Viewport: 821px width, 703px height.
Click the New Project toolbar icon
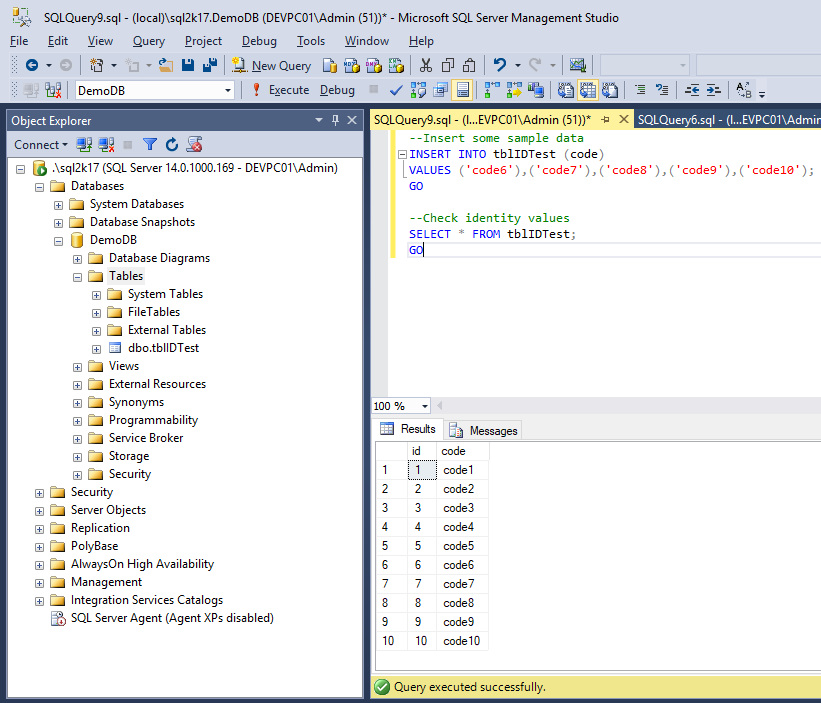coord(96,65)
